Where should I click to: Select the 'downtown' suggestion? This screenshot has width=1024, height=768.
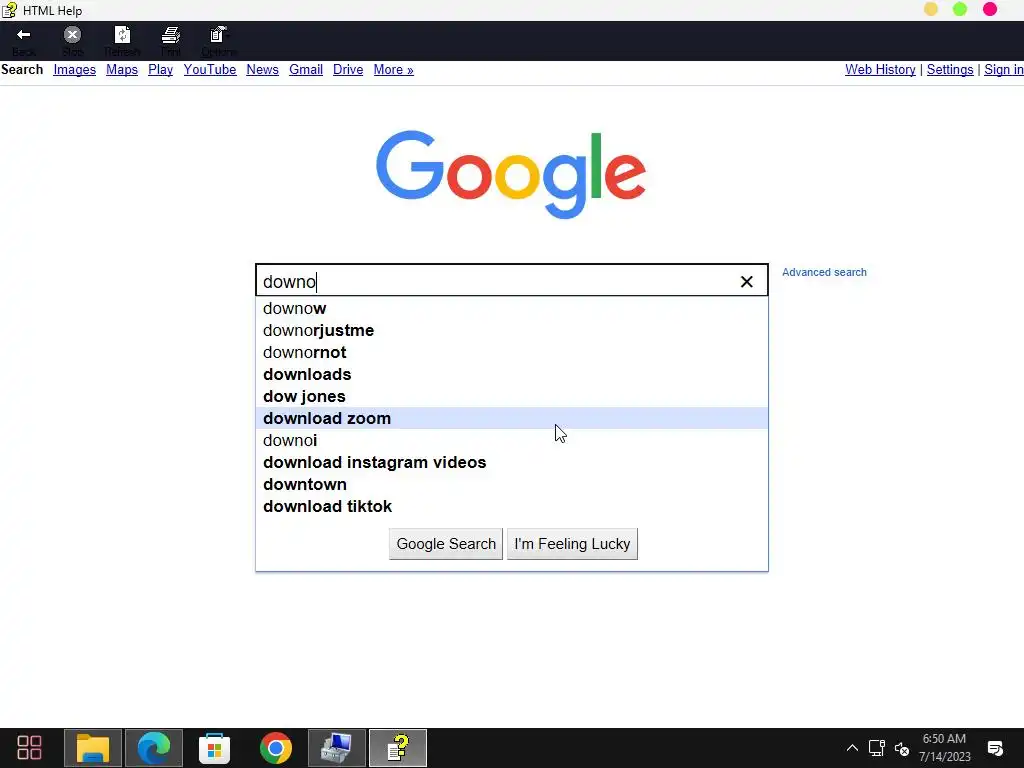coord(512,485)
